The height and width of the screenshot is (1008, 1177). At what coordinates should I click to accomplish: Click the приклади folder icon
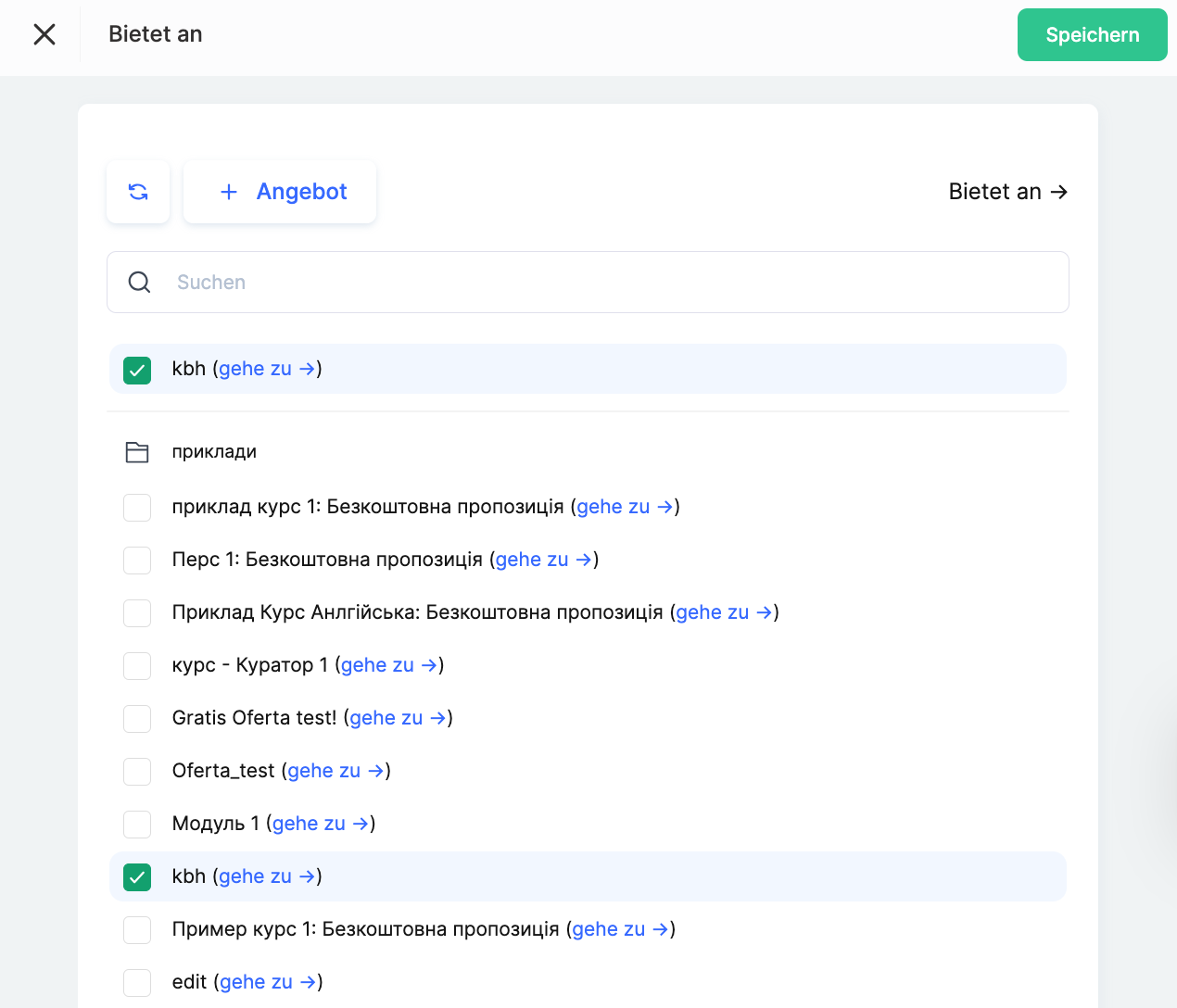pyautogui.click(x=137, y=452)
